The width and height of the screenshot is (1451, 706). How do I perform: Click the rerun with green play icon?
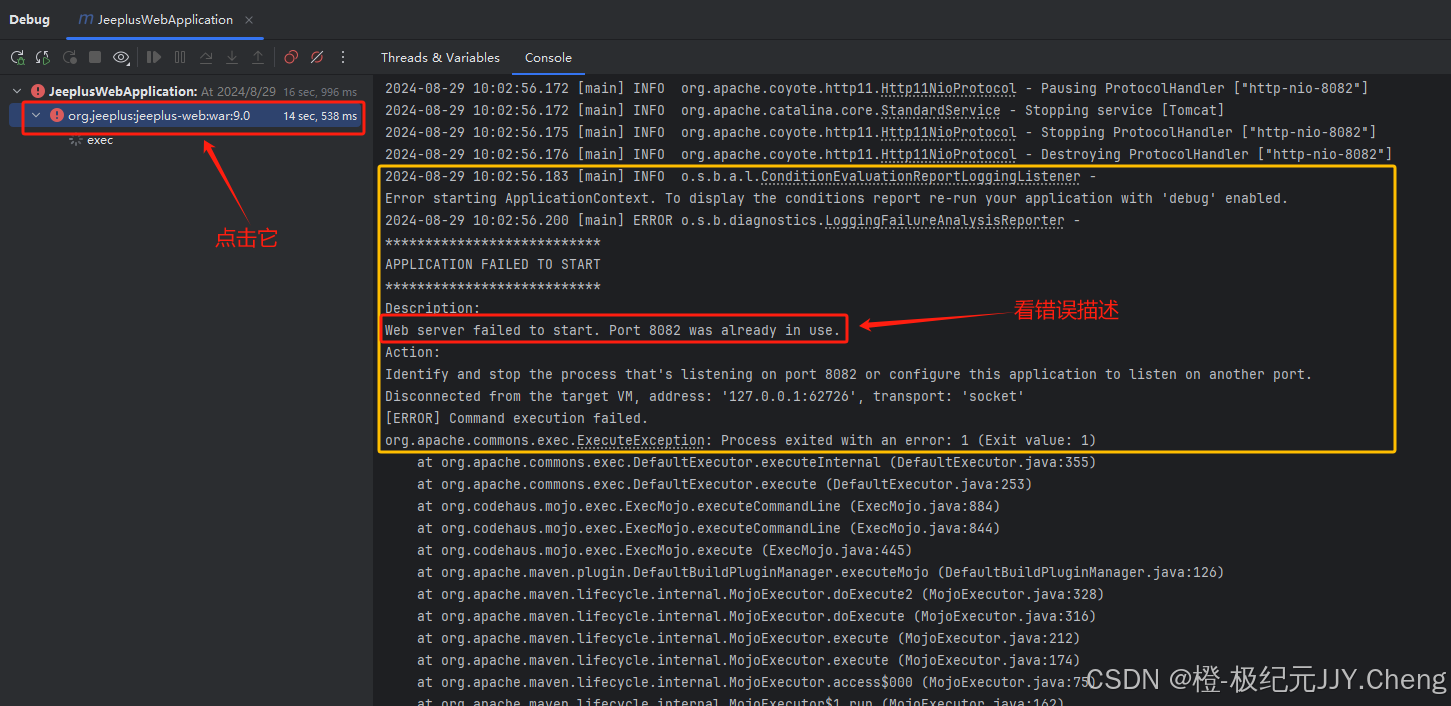43,58
